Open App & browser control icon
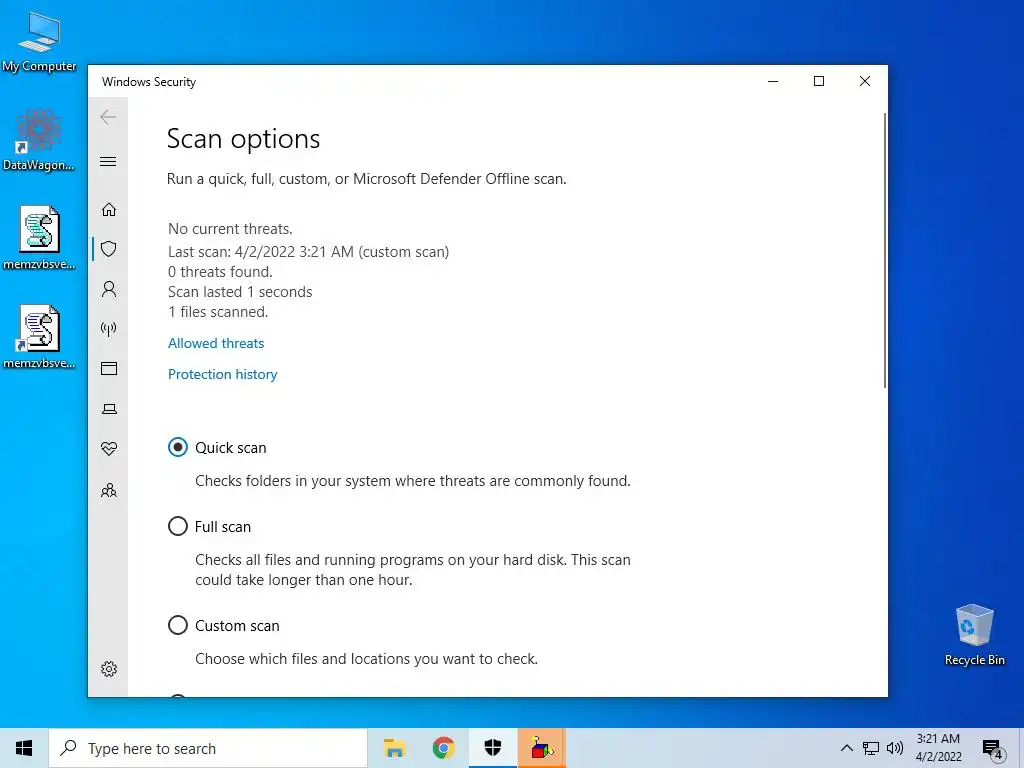The width and height of the screenshot is (1024, 768). tap(108, 369)
